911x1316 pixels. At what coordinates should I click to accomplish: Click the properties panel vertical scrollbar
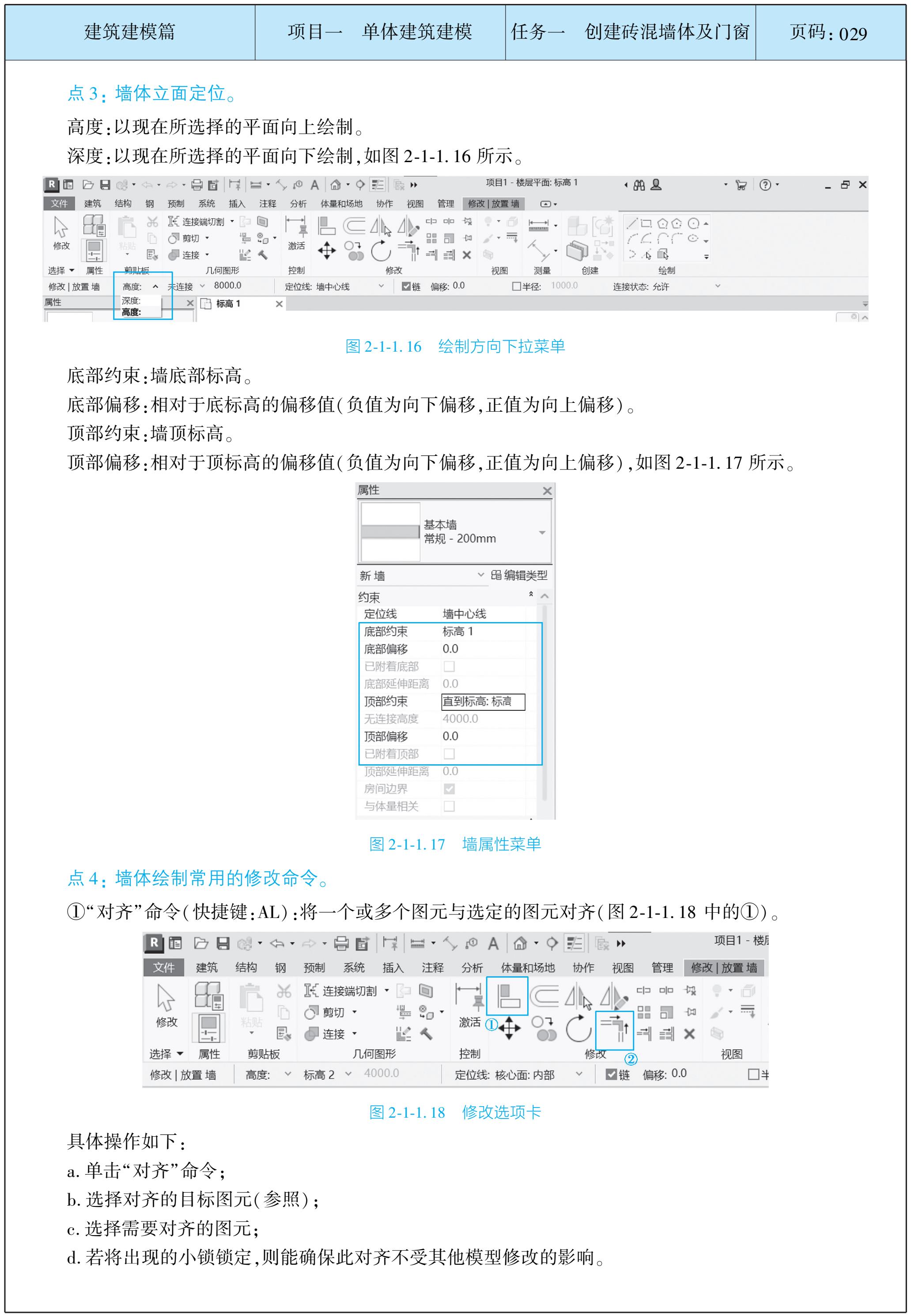544,702
